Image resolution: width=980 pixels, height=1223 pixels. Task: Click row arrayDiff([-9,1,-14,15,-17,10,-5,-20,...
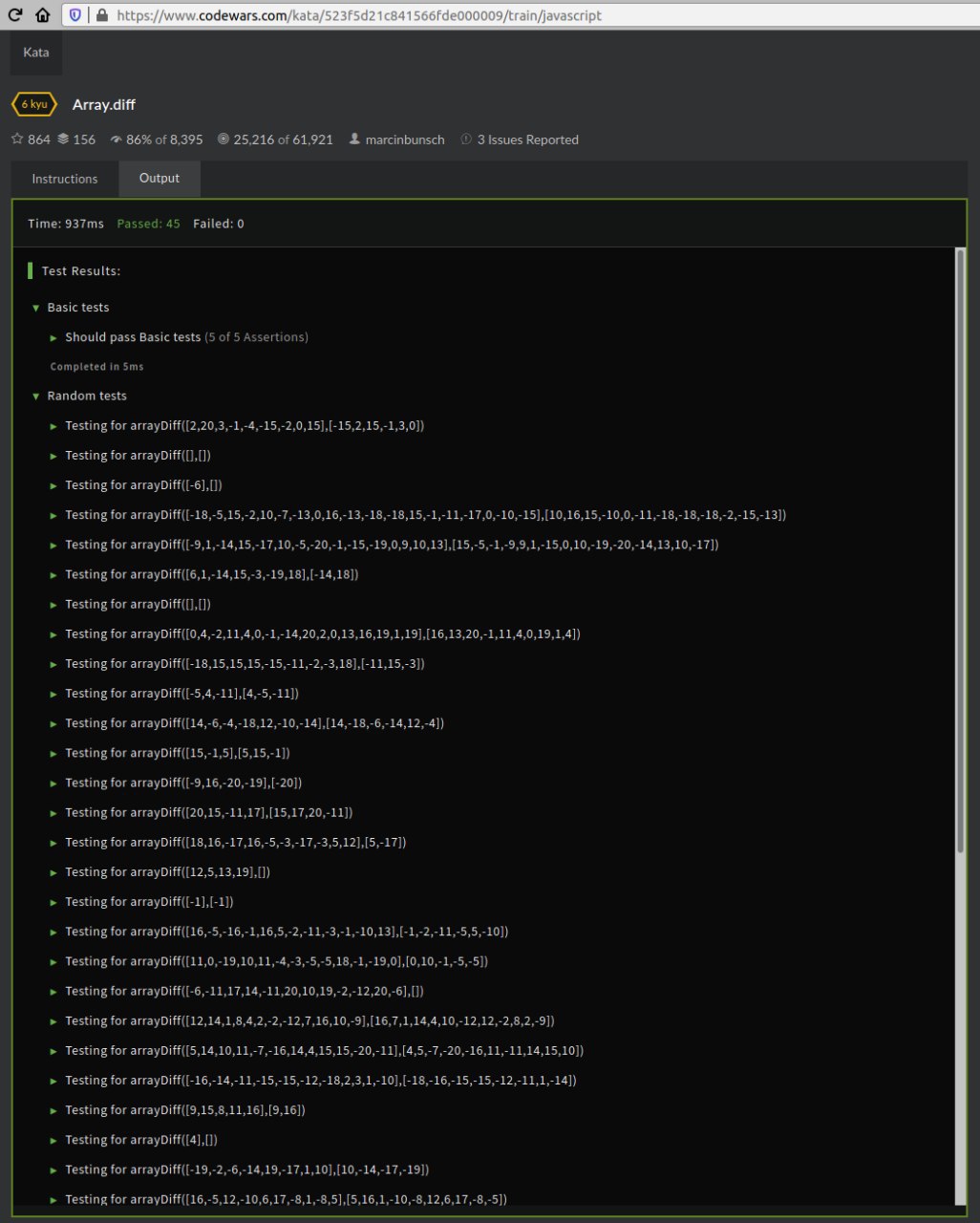point(392,545)
